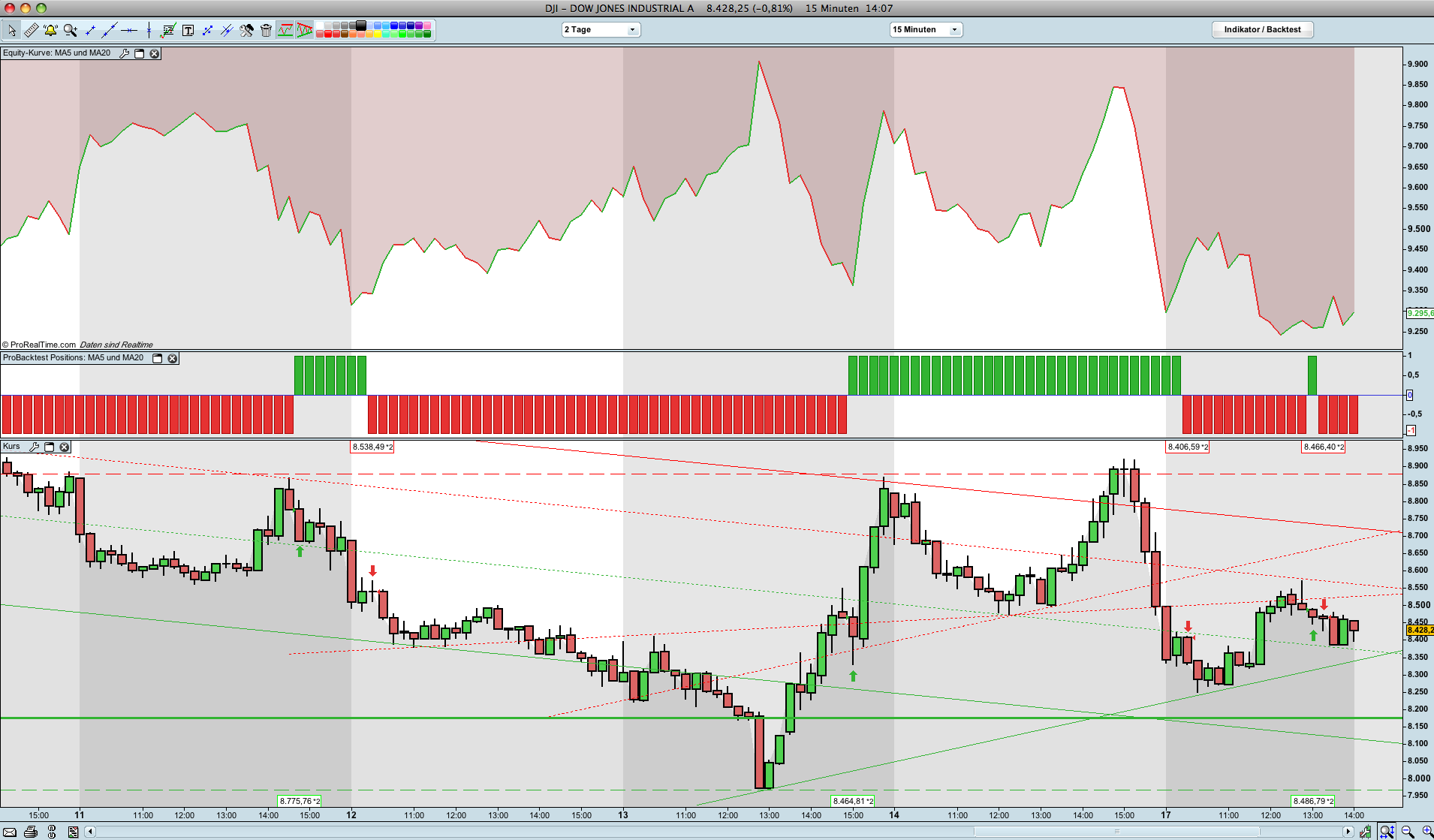The image size is (1434, 840).
Task: Click the candlestick chart settings wrench icon
Action: [1366, 832]
